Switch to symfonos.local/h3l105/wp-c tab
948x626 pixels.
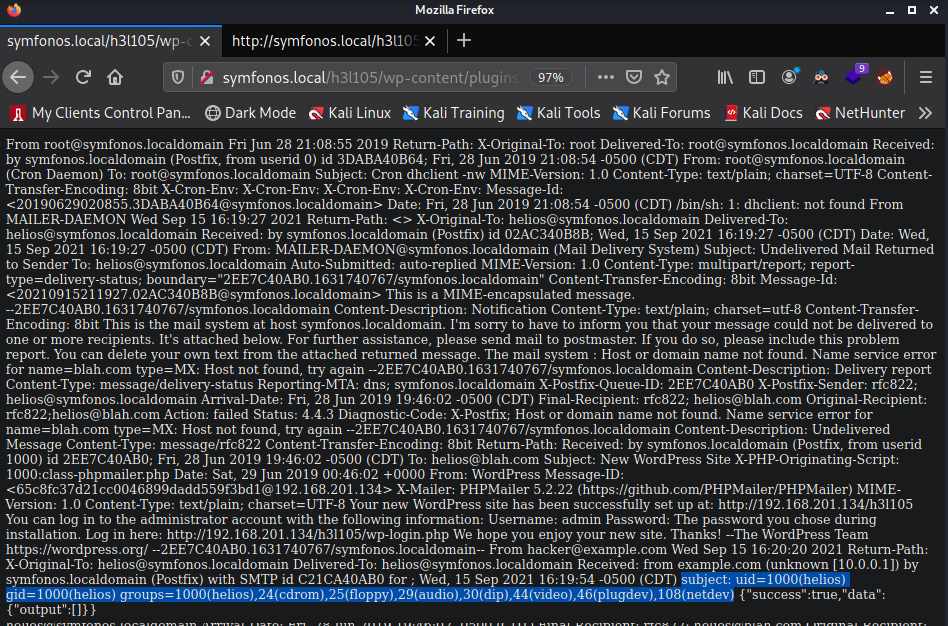pos(99,41)
